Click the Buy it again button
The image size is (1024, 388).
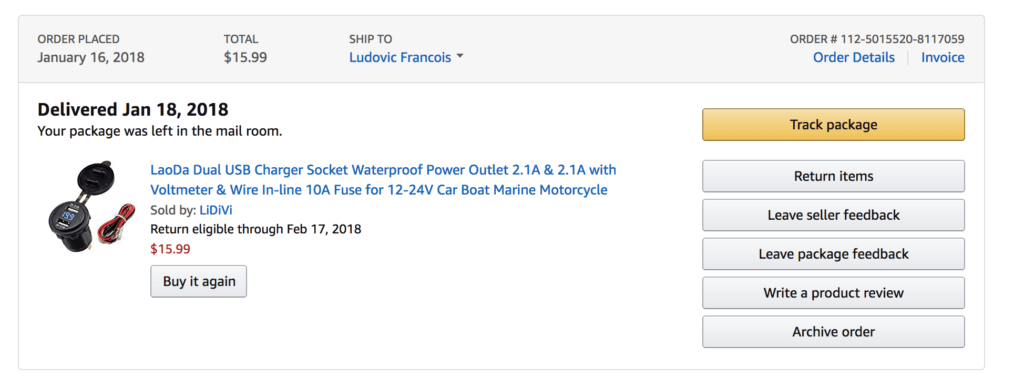click(x=199, y=282)
